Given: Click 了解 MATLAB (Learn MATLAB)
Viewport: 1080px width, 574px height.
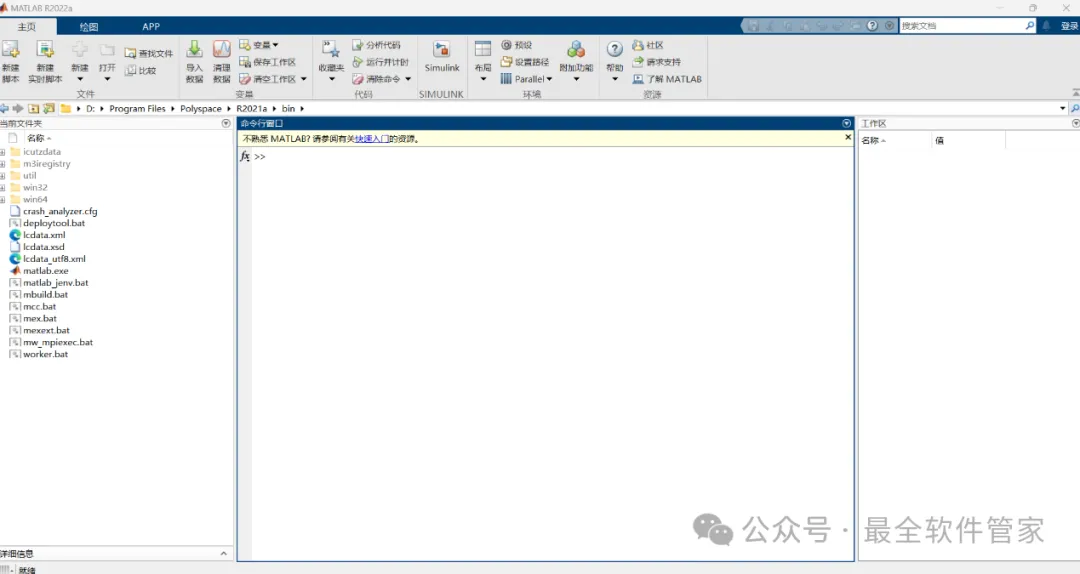Looking at the screenshot, I should [667, 79].
